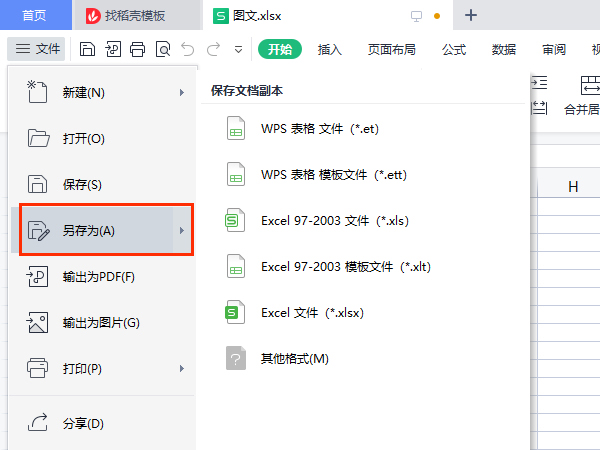Click the PDF export icon beside 输出为PDF
The width and height of the screenshot is (600, 450).
tap(37, 276)
